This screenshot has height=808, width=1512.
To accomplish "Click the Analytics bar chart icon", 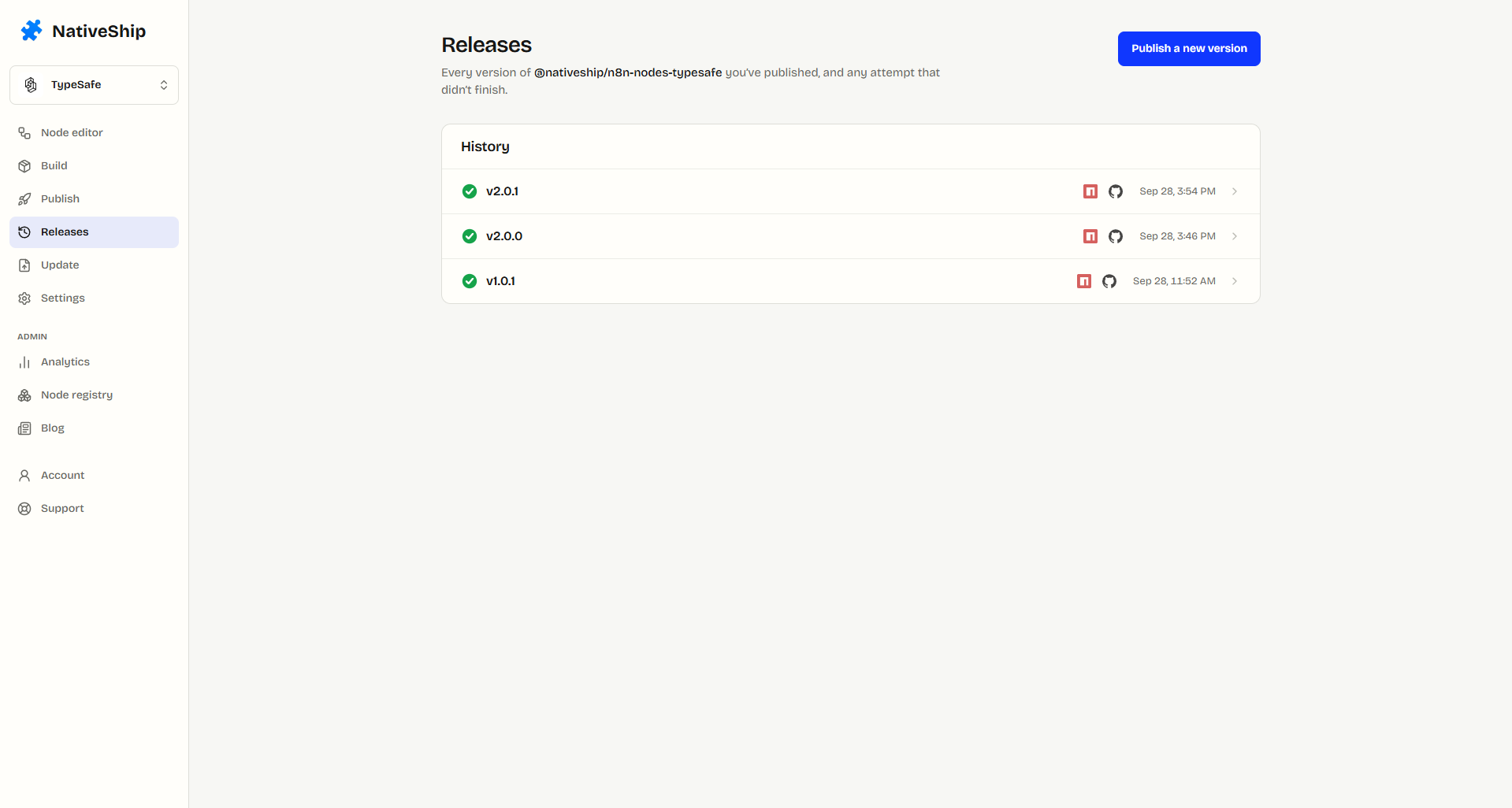I will click(x=24, y=362).
